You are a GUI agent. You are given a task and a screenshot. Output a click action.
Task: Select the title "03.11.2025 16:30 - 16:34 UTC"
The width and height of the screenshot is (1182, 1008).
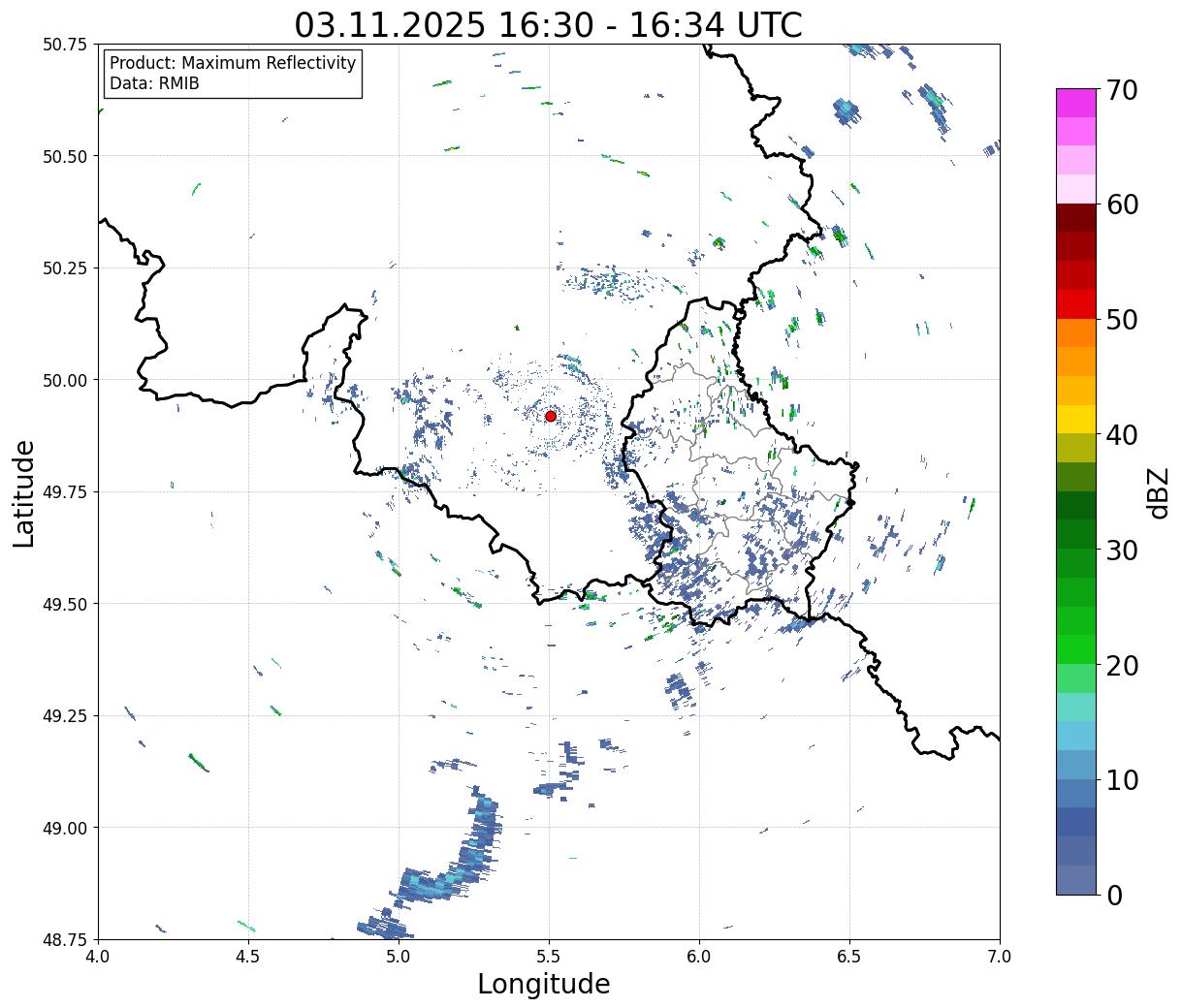(x=548, y=24)
